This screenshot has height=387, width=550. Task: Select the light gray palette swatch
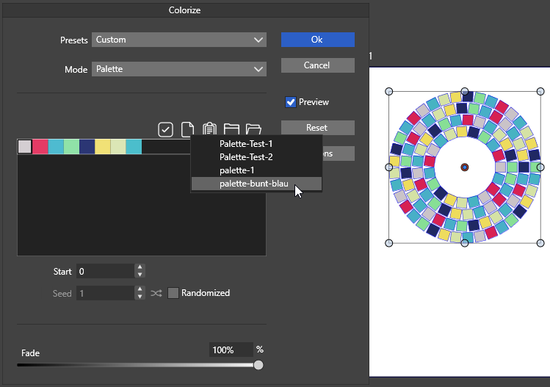pos(25,147)
